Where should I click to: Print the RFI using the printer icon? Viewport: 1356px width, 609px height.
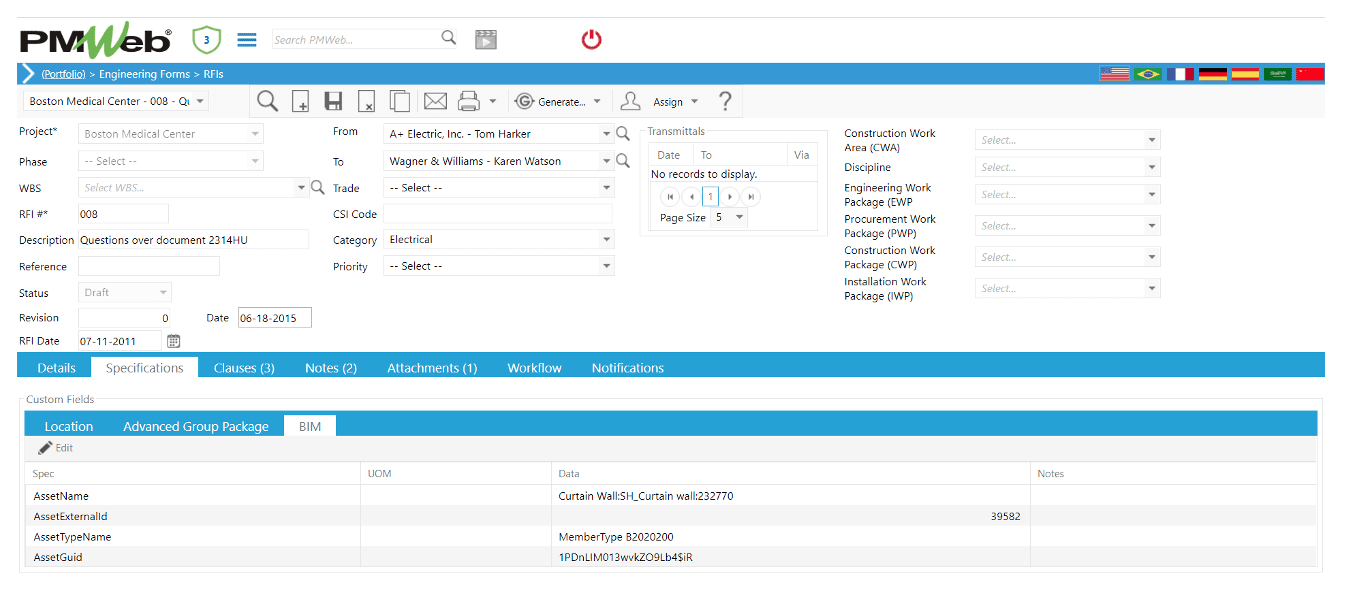tap(466, 100)
